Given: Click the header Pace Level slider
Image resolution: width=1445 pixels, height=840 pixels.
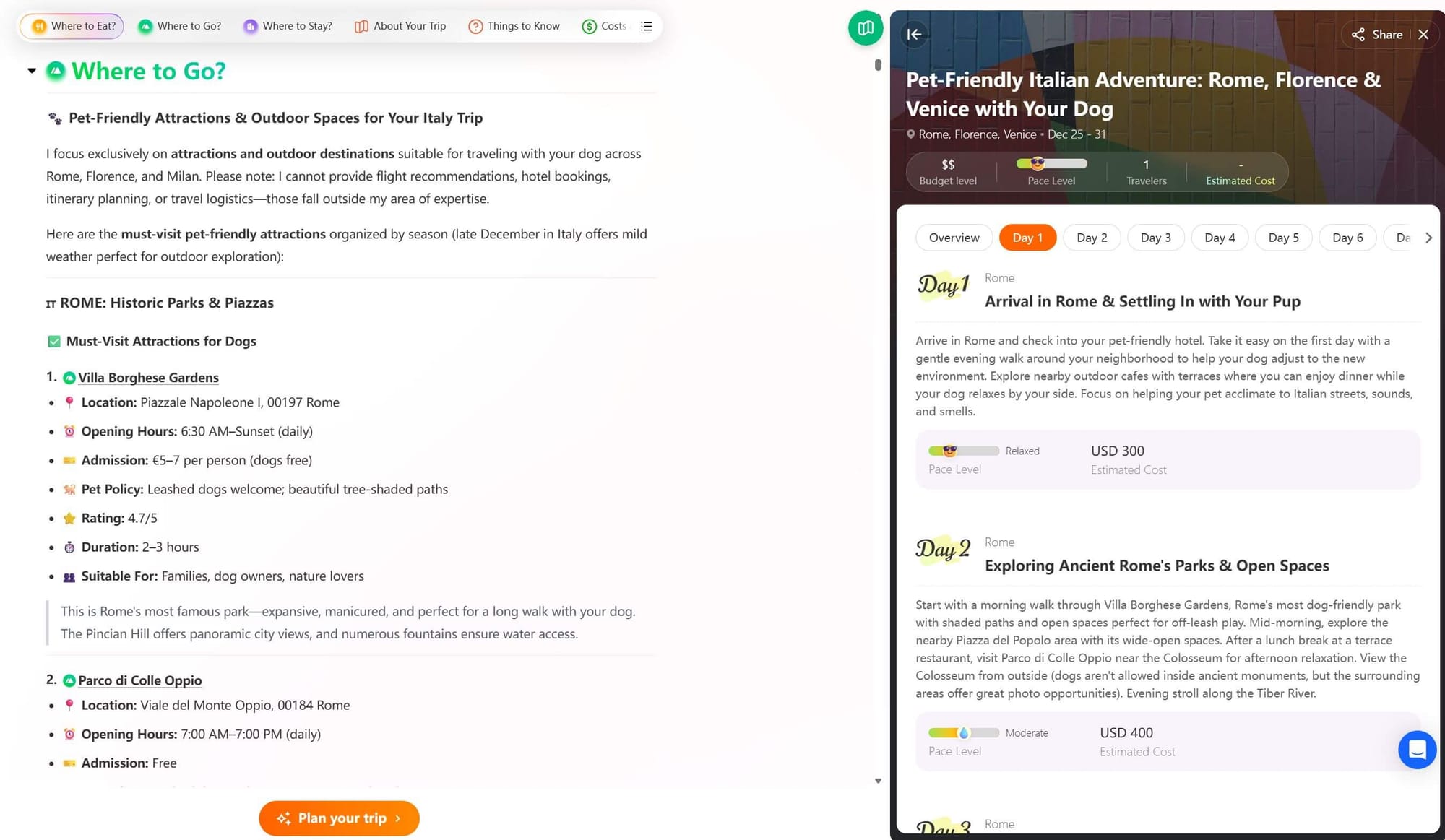Looking at the screenshot, I should tap(1051, 164).
